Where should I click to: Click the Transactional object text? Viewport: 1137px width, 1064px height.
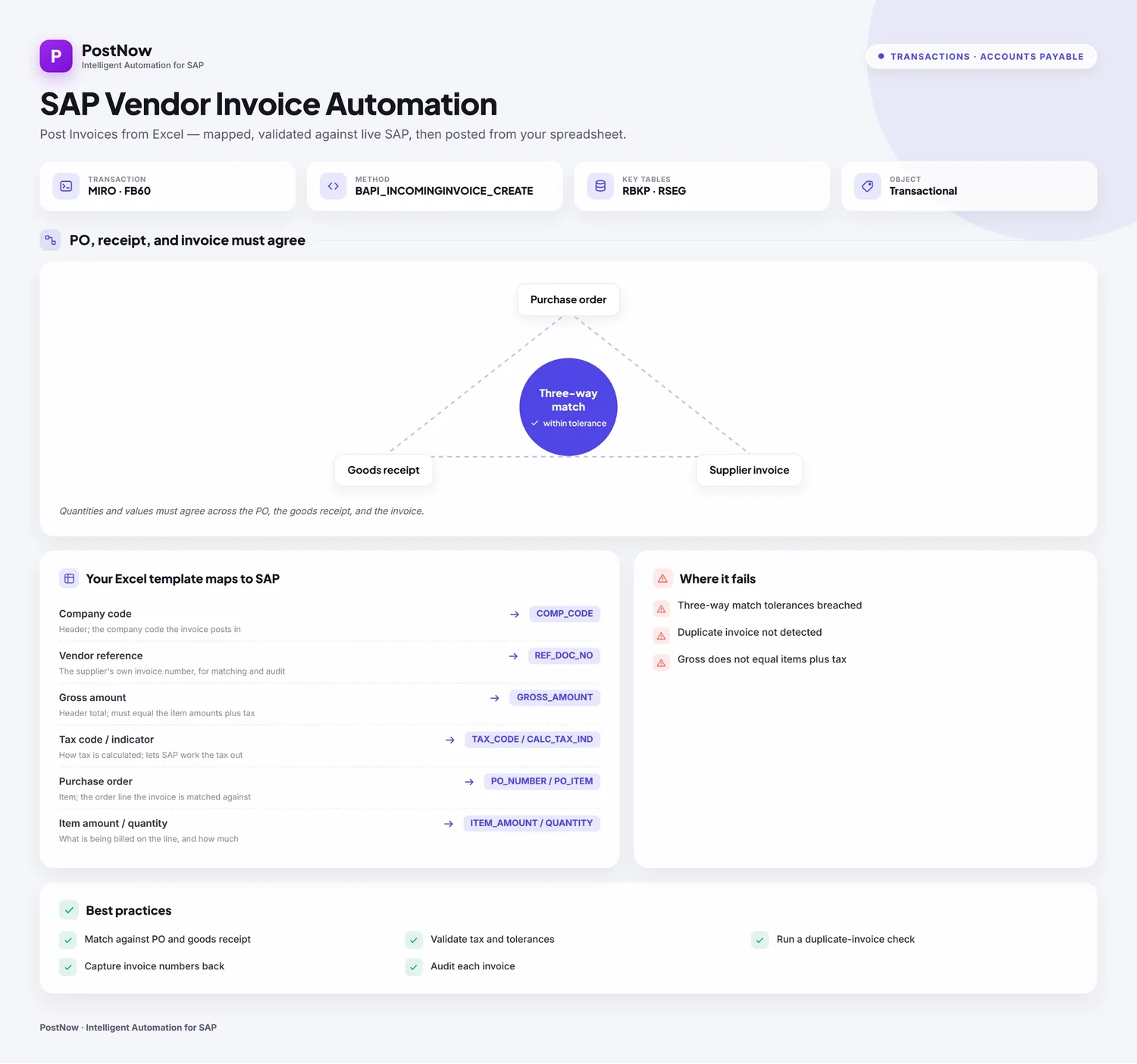coord(923,191)
